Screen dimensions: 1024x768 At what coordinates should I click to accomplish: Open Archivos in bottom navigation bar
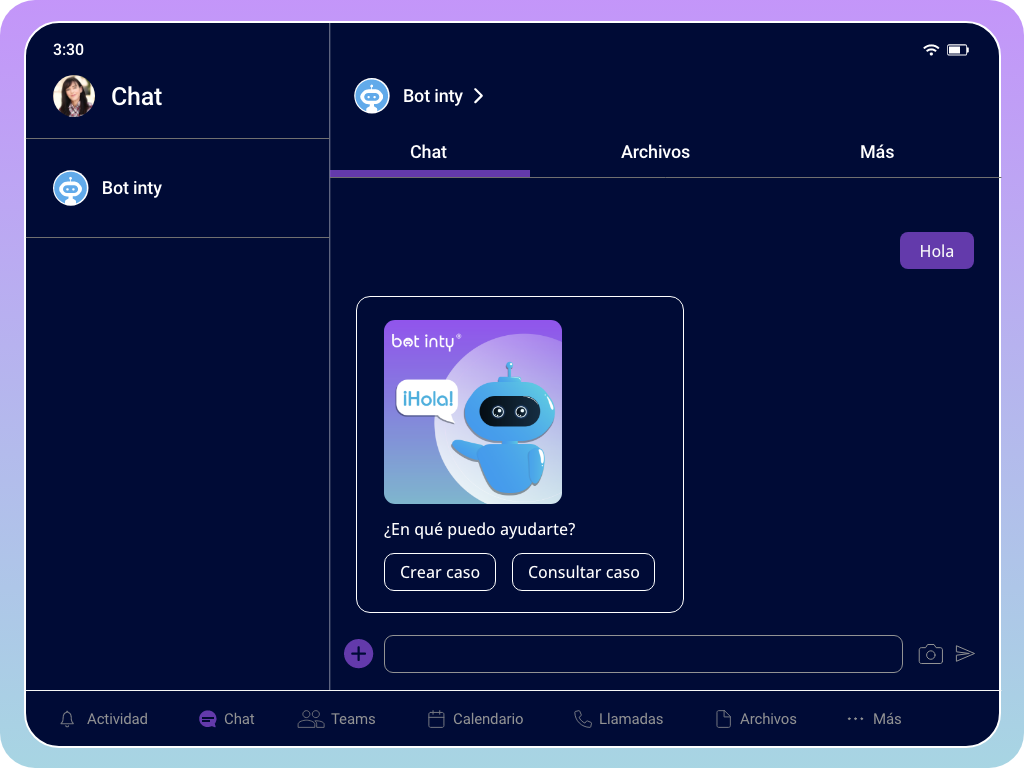pyautogui.click(x=756, y=719)
